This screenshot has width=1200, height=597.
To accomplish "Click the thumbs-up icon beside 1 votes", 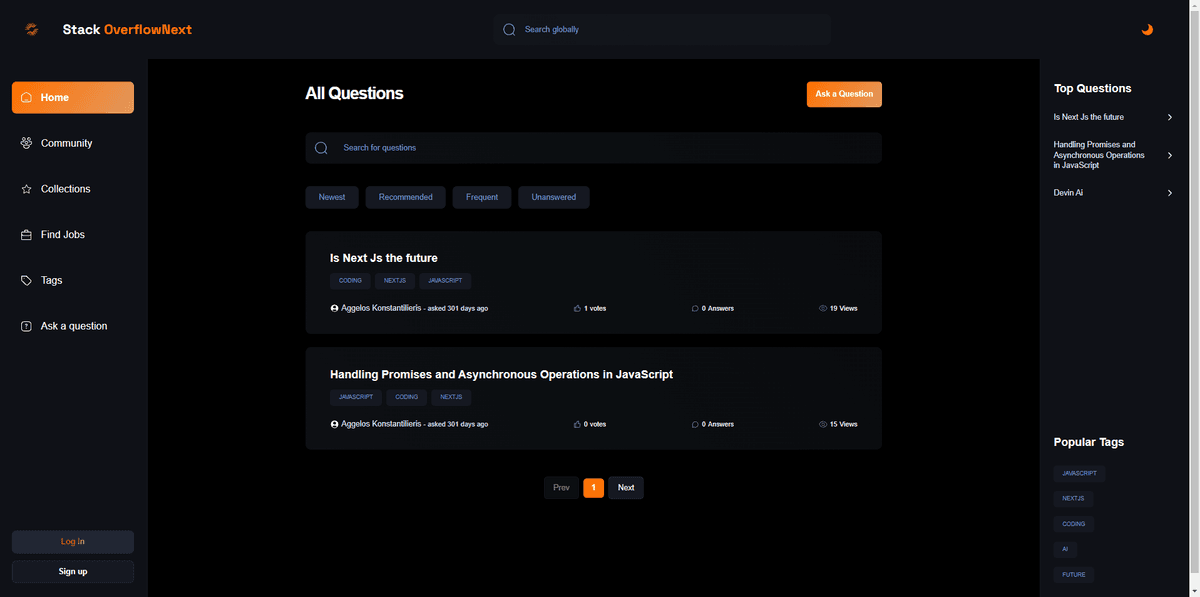I will (x=577, y=308).
